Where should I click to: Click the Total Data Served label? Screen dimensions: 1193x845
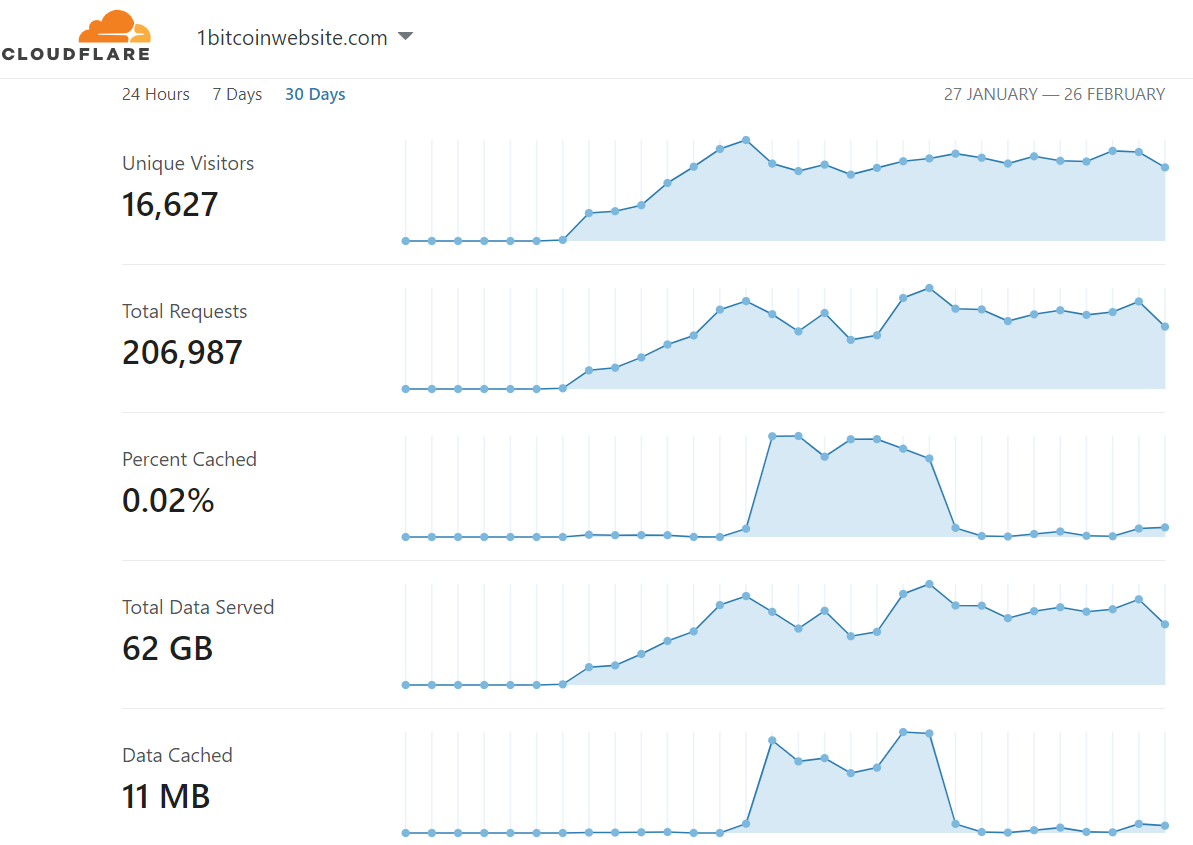pyautogui.click(x=198, y=607)
